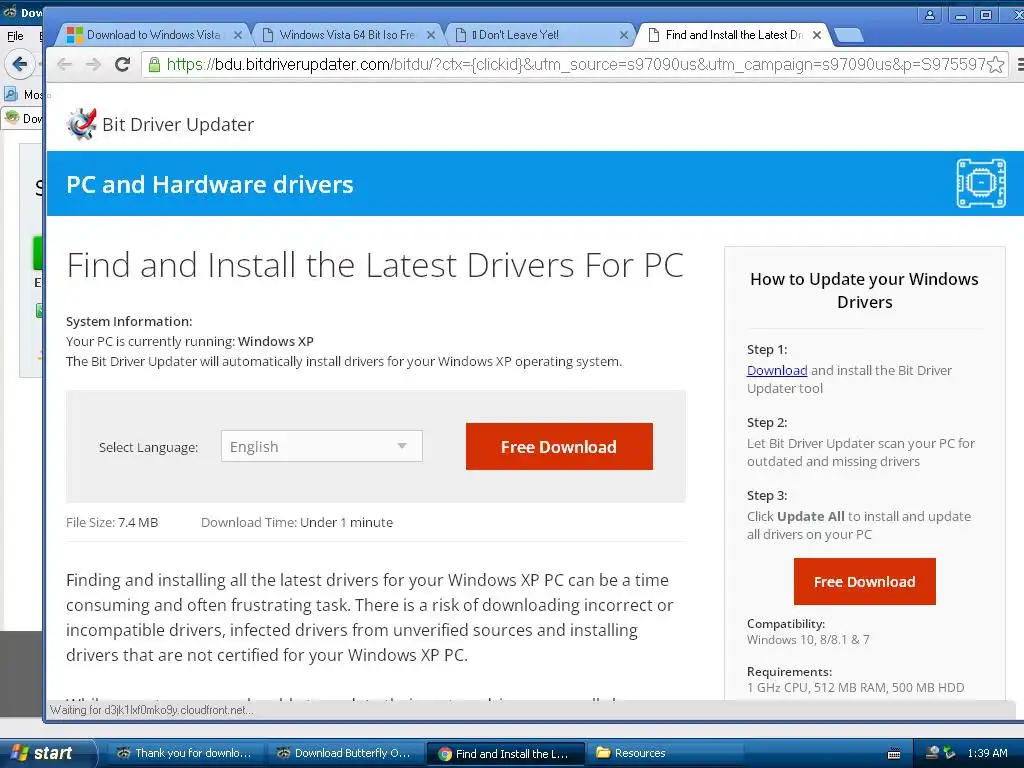Image resolution: width=1024 pixels, height=768 pixels.
Task: Click Chrome's forward arrow icon
Action: (93, 64)
